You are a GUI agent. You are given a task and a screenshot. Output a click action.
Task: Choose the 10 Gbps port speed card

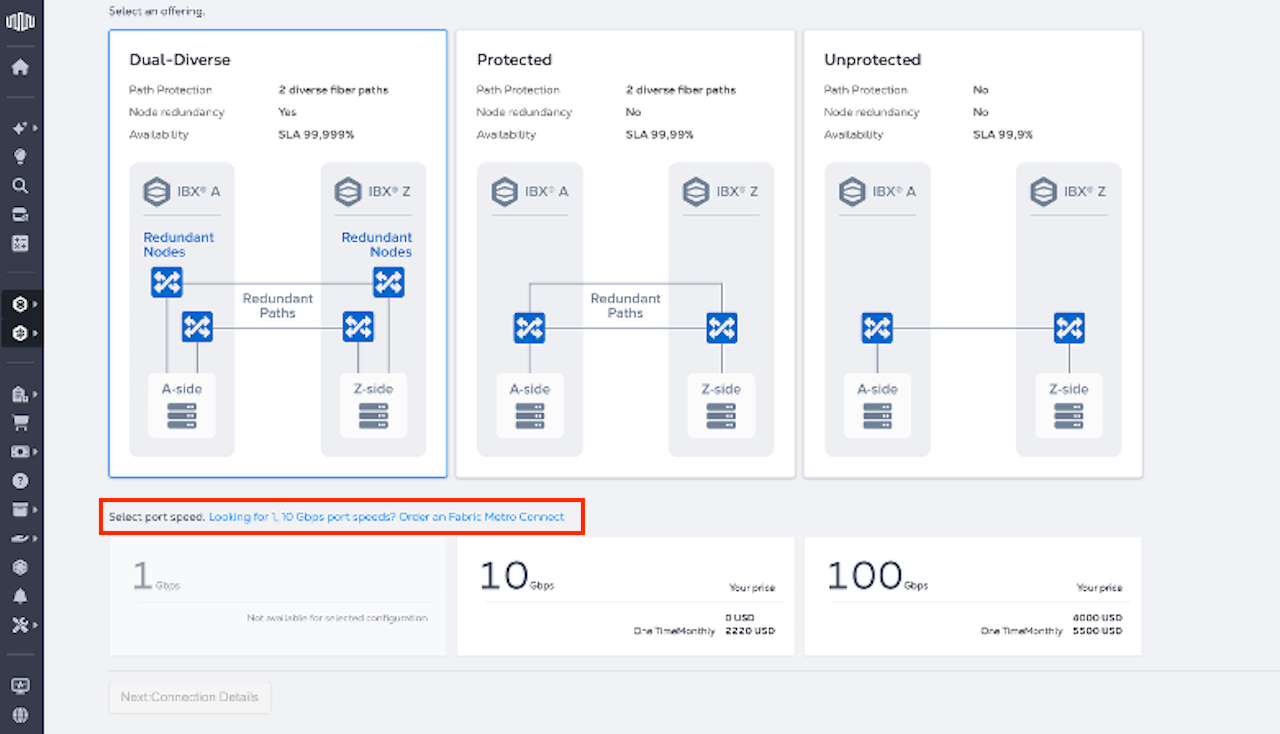pos(625,597)
